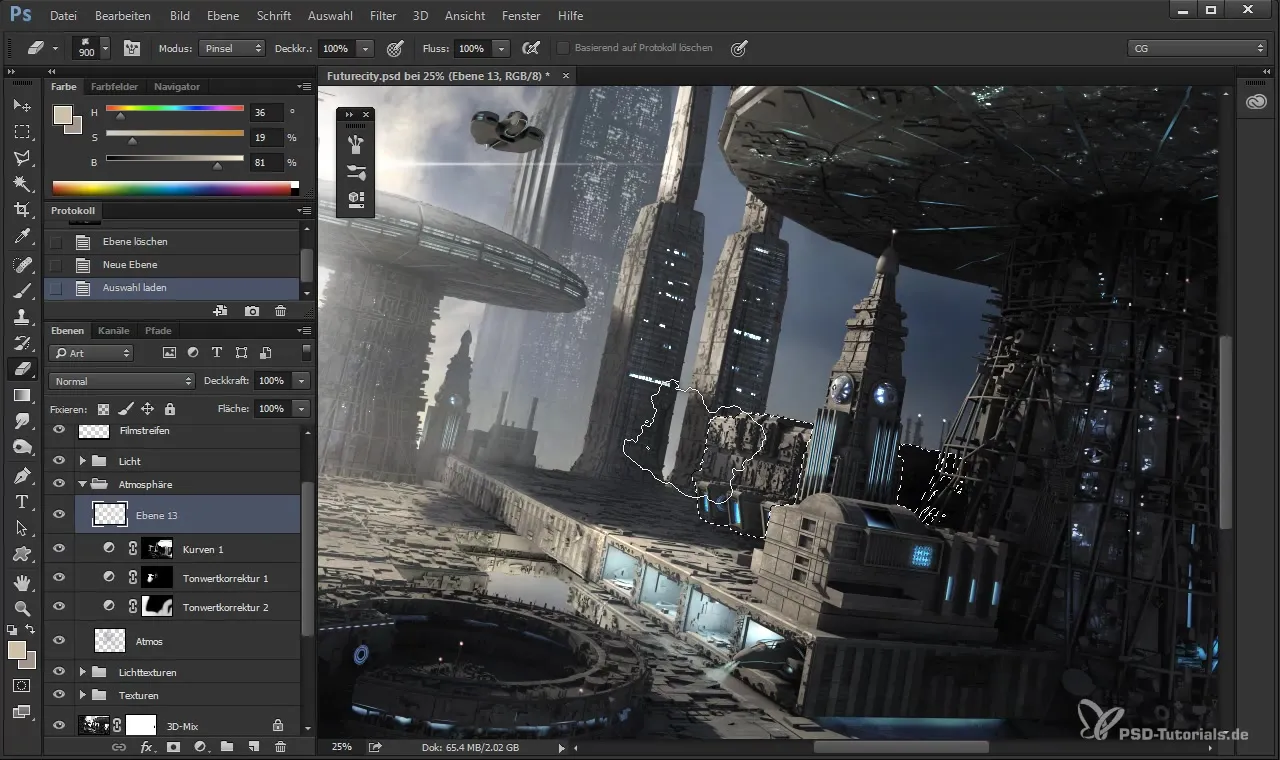Viewport: 1280px width, 760px height.
Task: Switch to the Navigator tab
Action: (x=176, y=86)
